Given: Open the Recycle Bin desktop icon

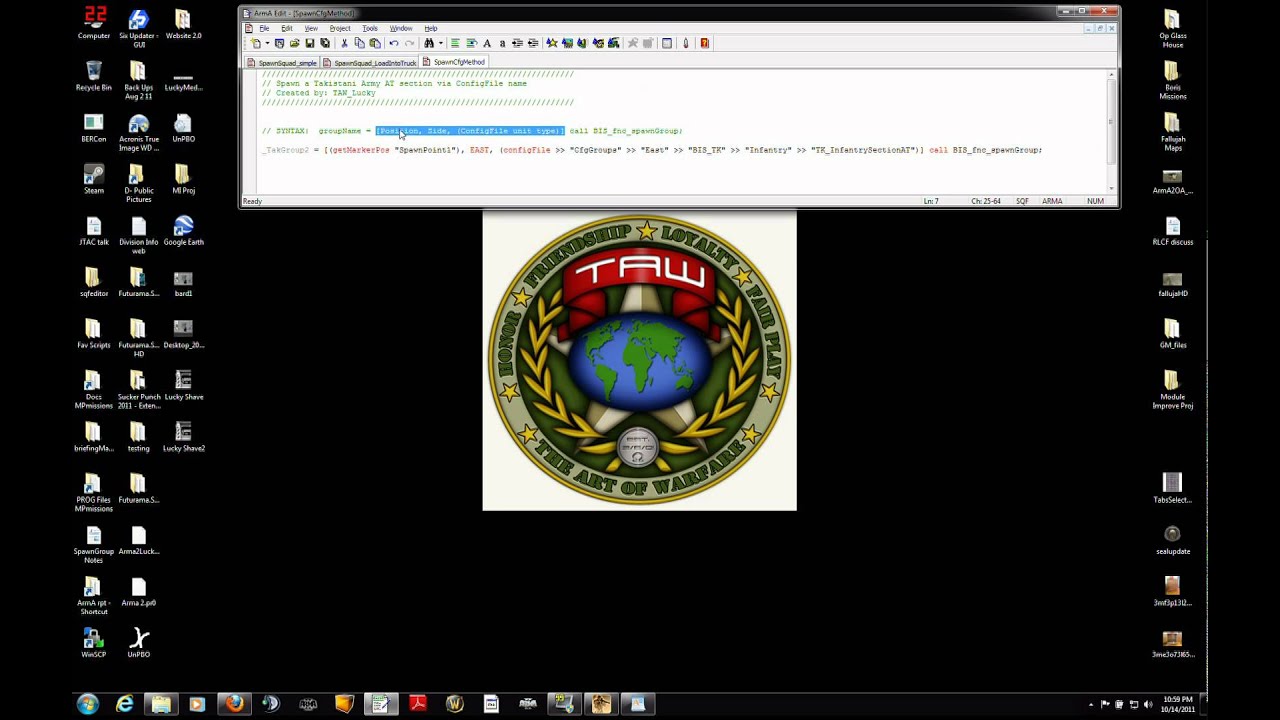Looking at the screenshot, I should point(94,77).
